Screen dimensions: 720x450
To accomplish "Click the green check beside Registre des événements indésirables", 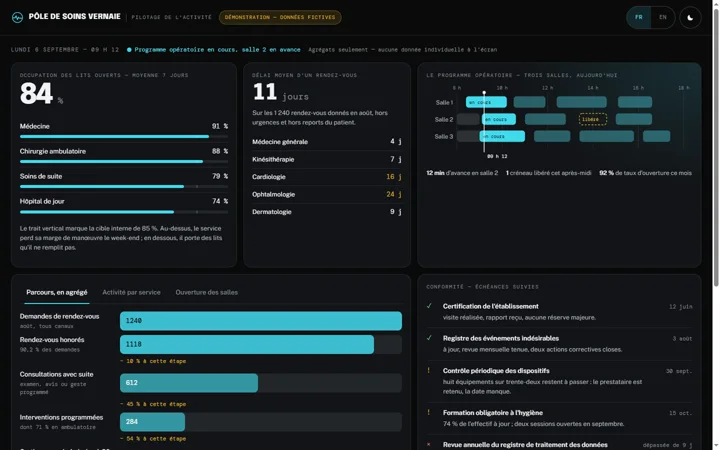I will [x=429, y=338].
